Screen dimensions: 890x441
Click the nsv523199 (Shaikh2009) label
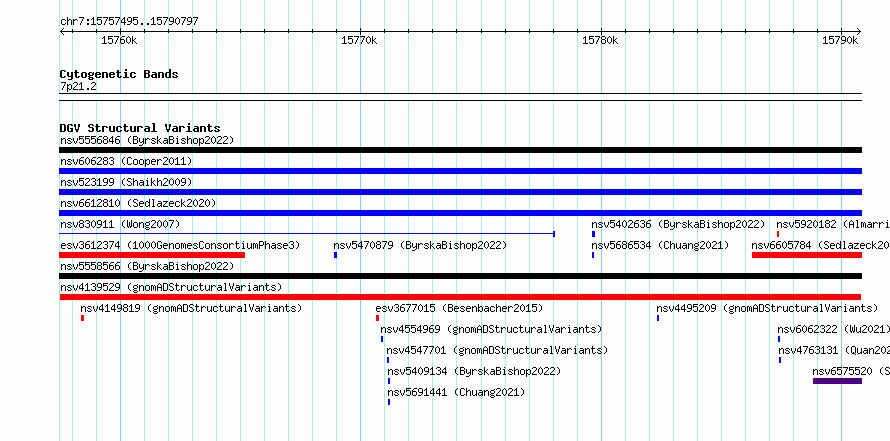[x=126, y=182]
